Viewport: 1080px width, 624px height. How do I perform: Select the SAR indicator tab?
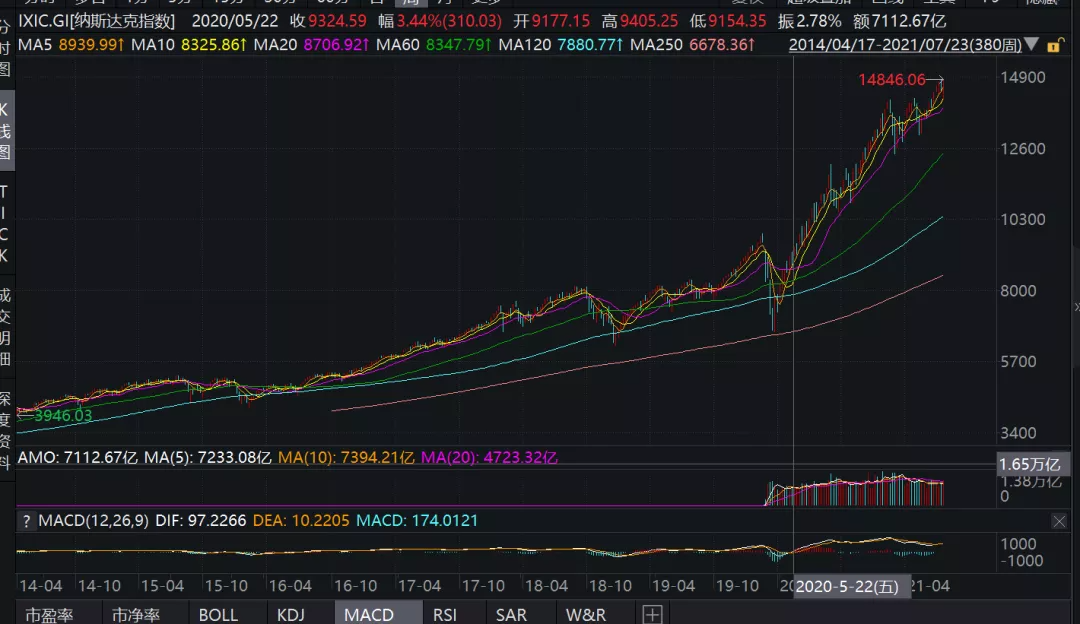tap(511, 614)
